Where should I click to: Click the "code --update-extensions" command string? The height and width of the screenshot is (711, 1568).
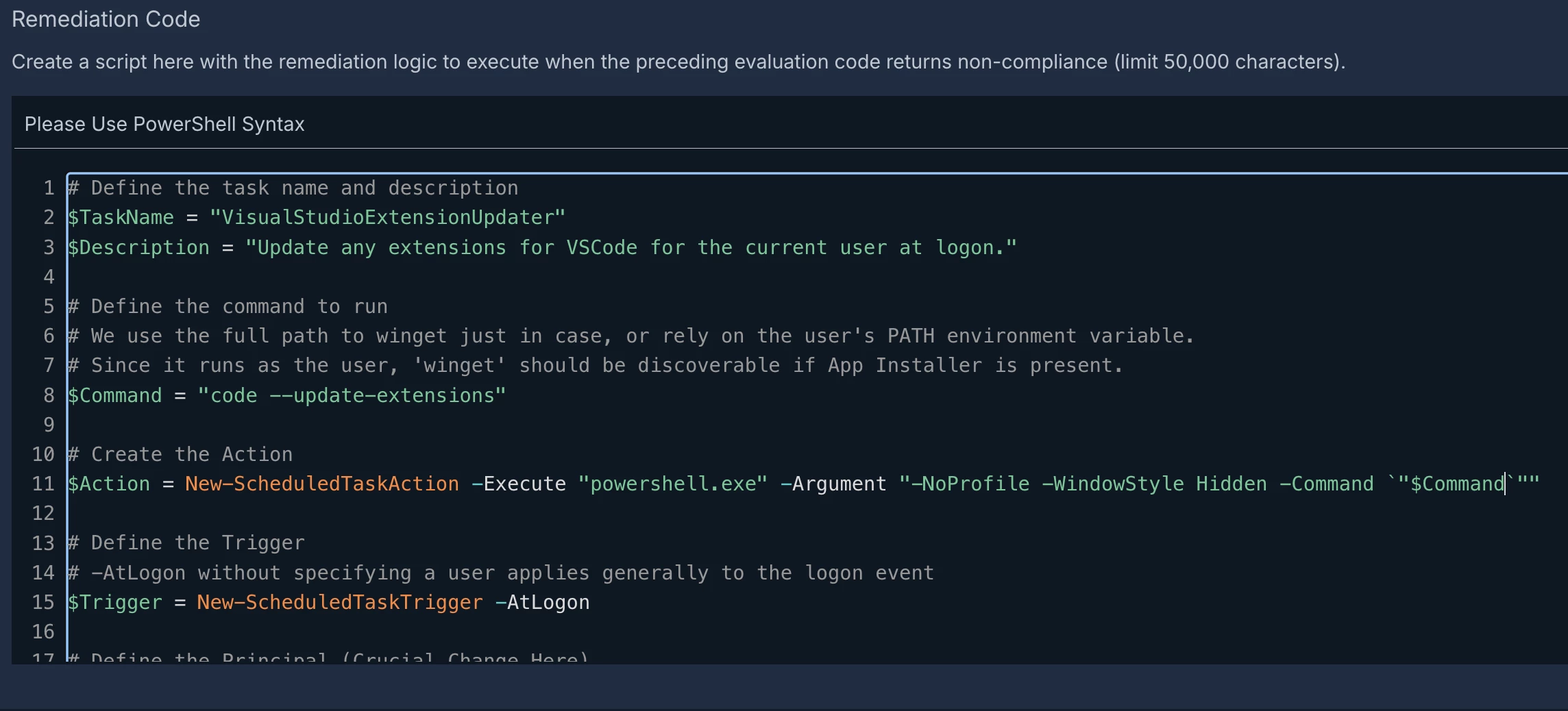click(x=352, y=395)
